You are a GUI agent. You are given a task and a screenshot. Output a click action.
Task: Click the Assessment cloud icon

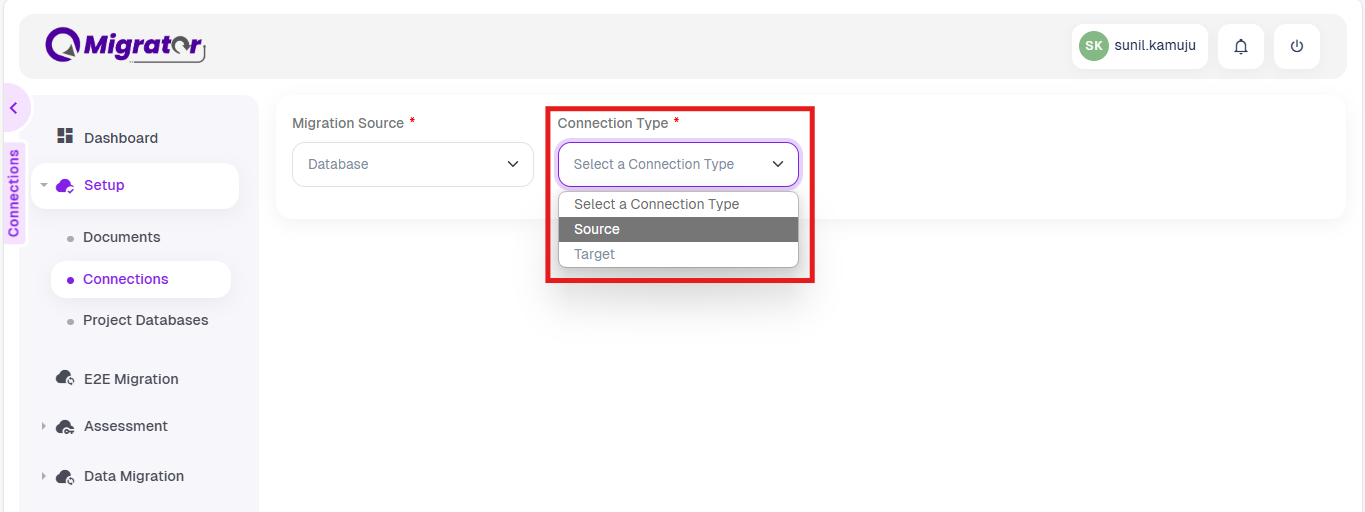tap(65, 426)
